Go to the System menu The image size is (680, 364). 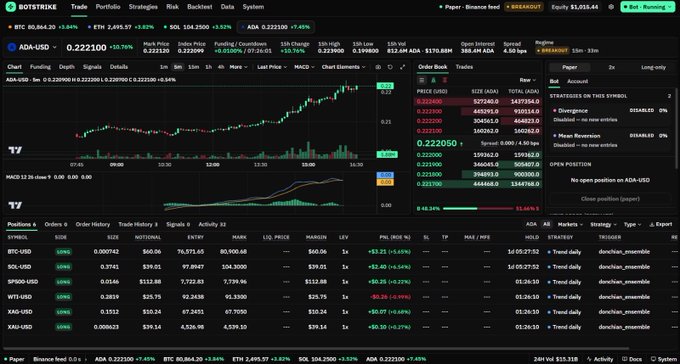tap(253, 7)
